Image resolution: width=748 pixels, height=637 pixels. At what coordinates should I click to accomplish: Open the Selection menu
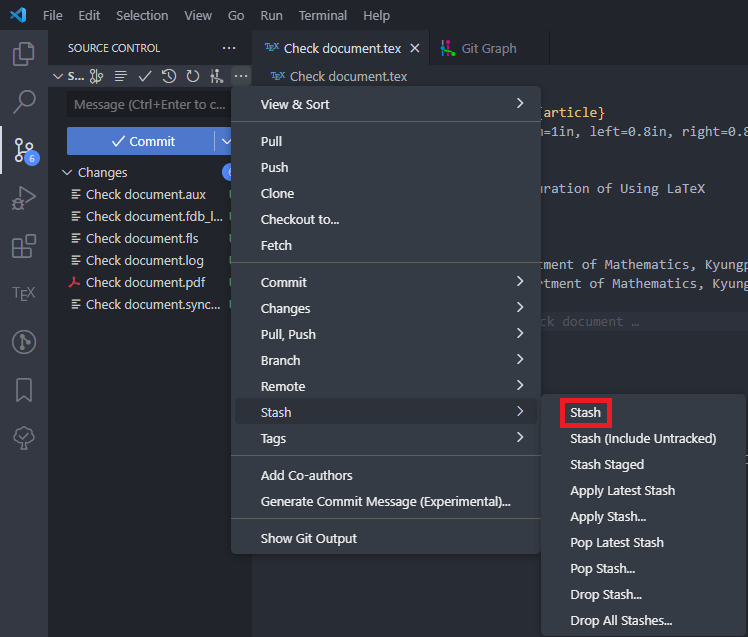[x=142, y=16]
